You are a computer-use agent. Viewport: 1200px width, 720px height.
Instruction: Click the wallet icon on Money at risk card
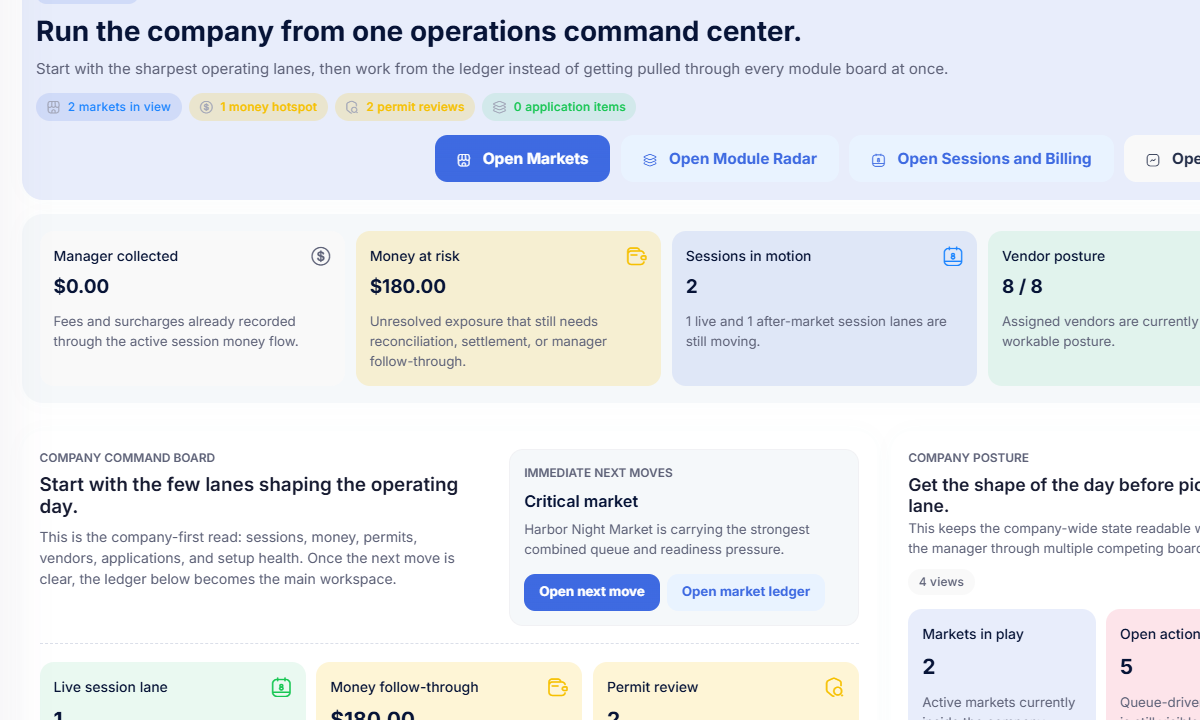coord(637,257)
